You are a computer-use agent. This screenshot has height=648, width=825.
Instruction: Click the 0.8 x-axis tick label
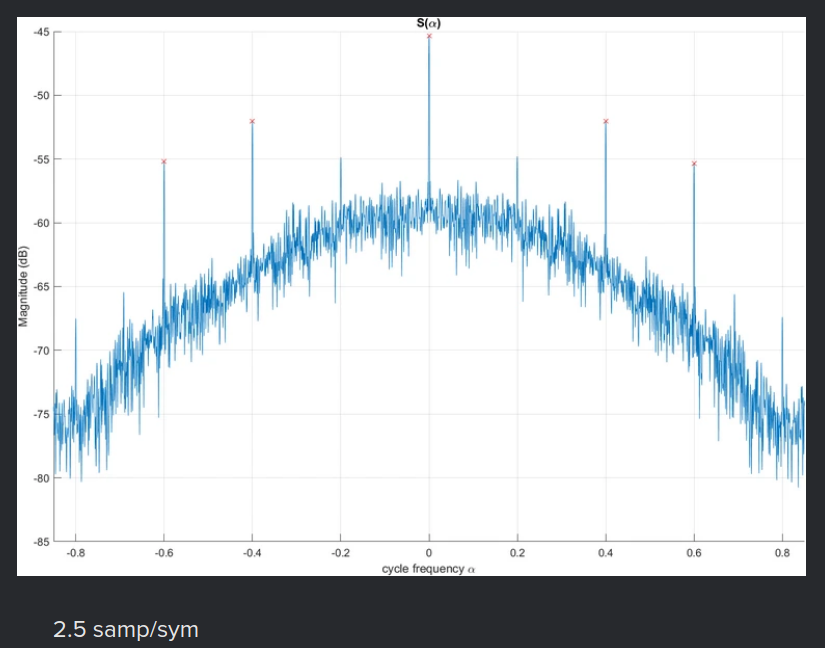click(x=782, y=552)
